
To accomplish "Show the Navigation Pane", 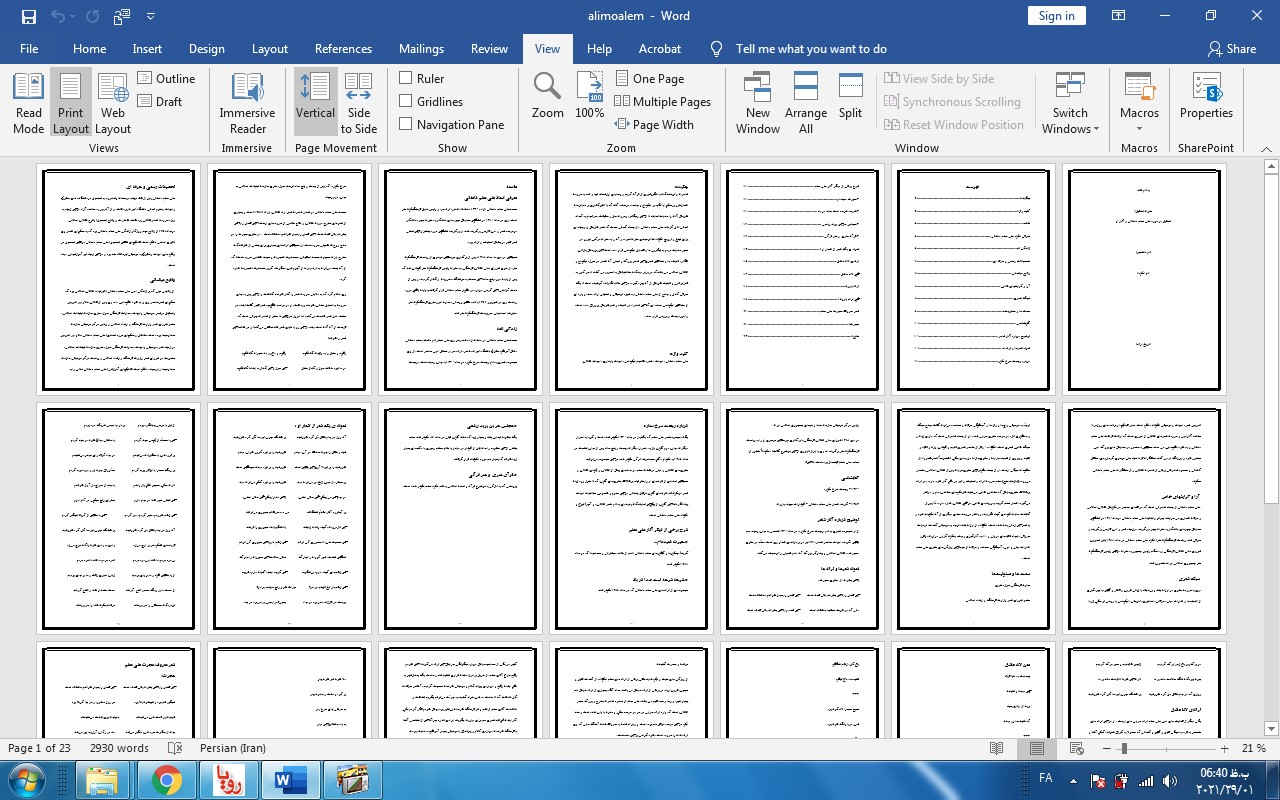I will [x=406, y=124].
